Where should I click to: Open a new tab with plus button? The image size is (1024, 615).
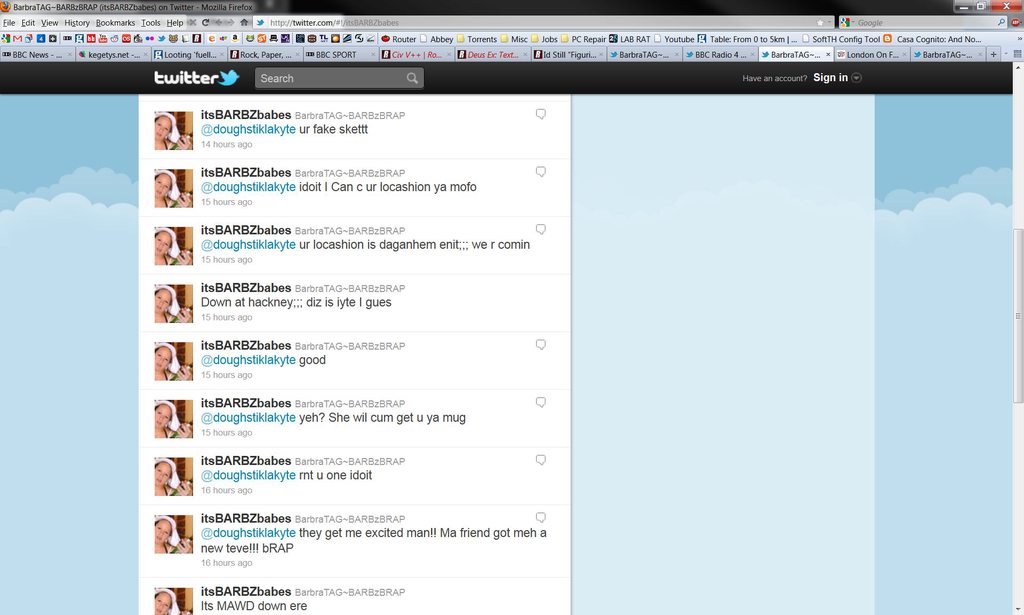[993, 54]
